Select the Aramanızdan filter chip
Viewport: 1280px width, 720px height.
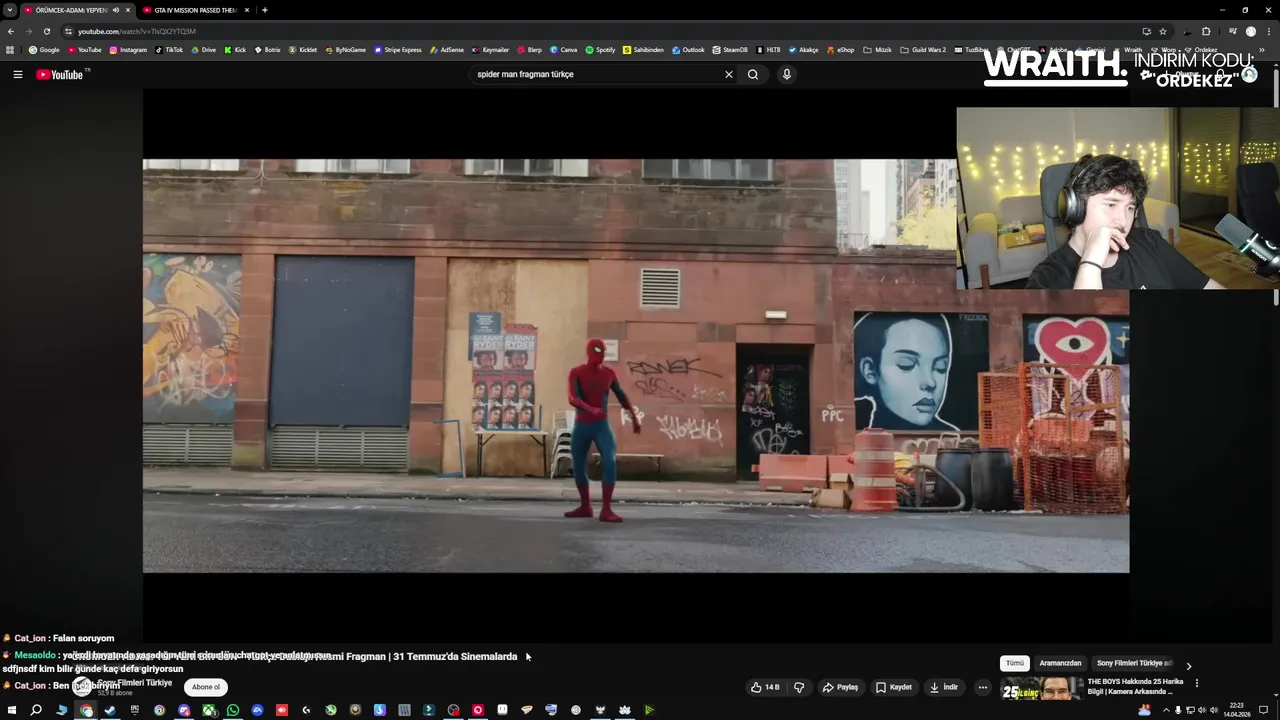(x=1060, y=663)
